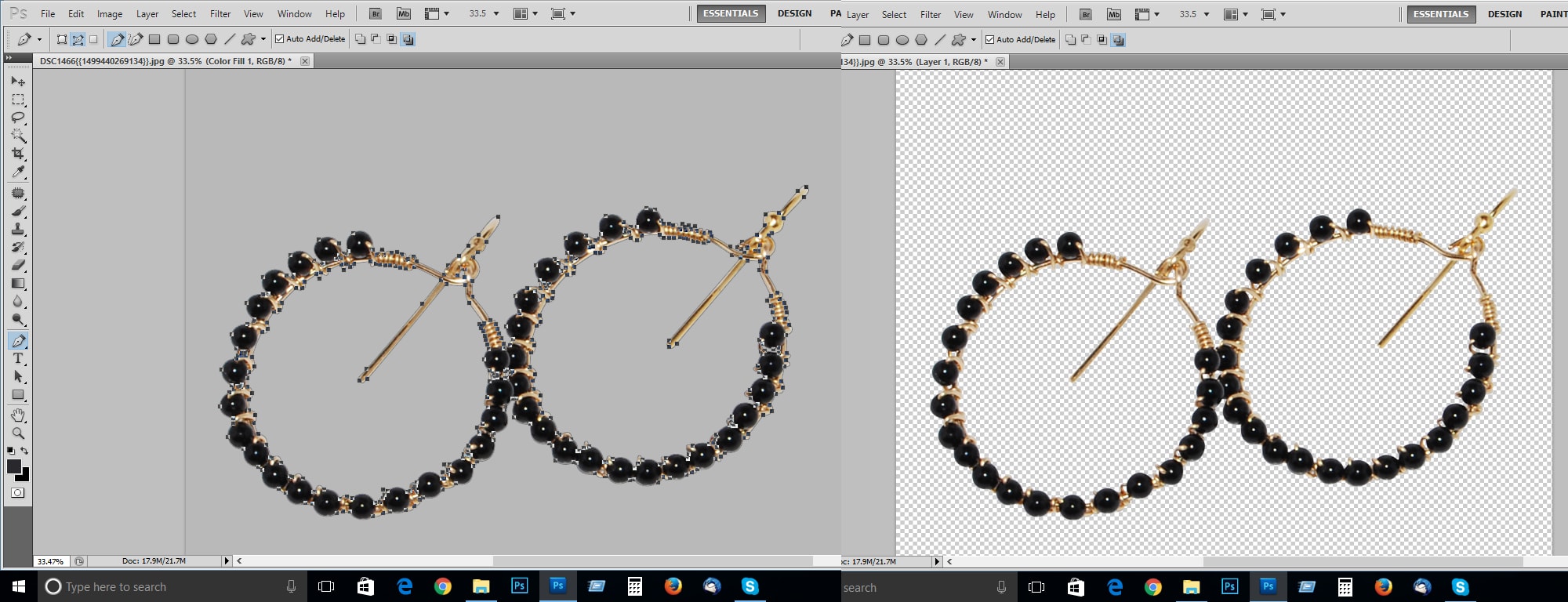
Task: Uncheck Auto Add/Delete in the right window
Action: 989,39
